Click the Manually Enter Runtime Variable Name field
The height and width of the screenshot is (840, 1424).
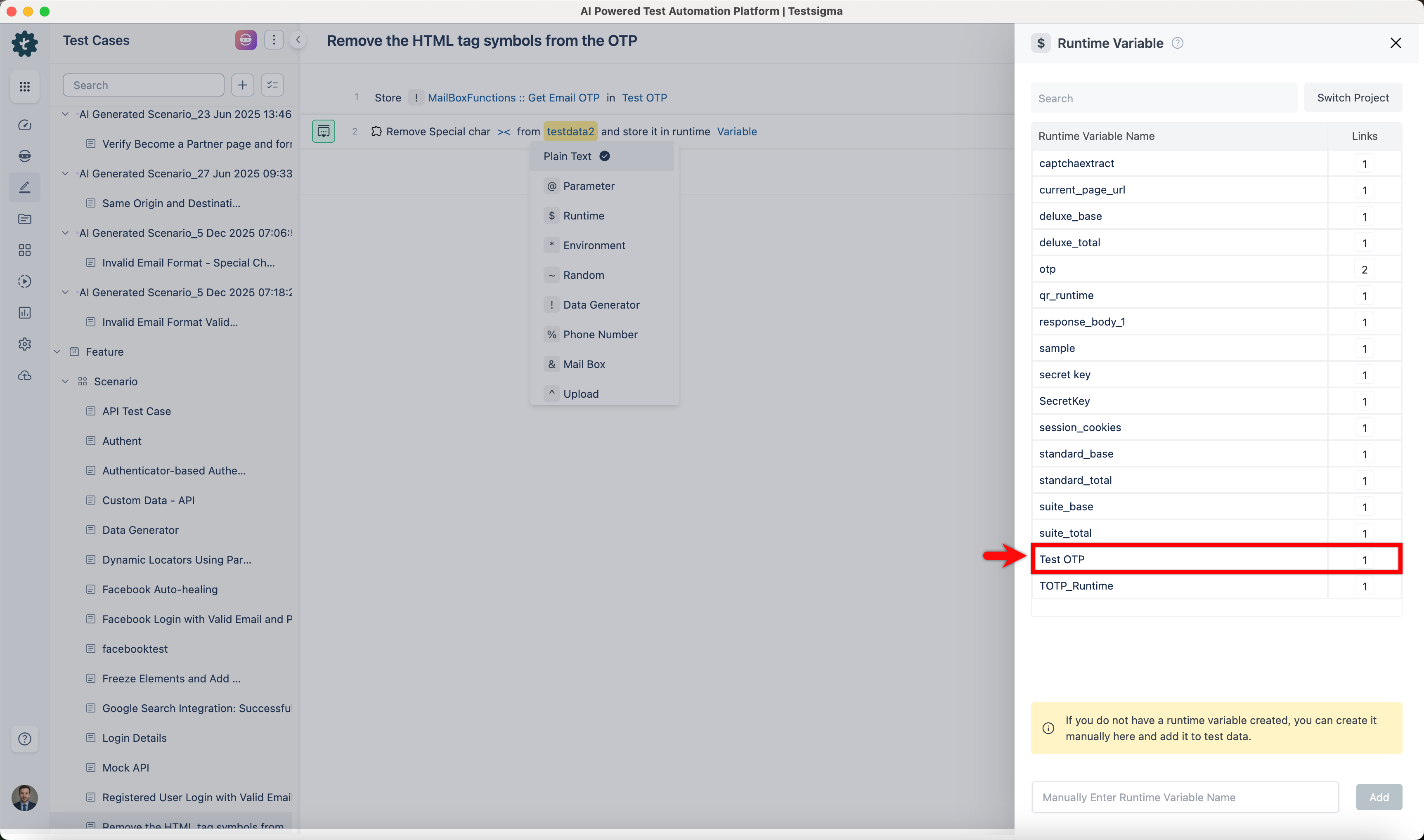click(1183, 797)
